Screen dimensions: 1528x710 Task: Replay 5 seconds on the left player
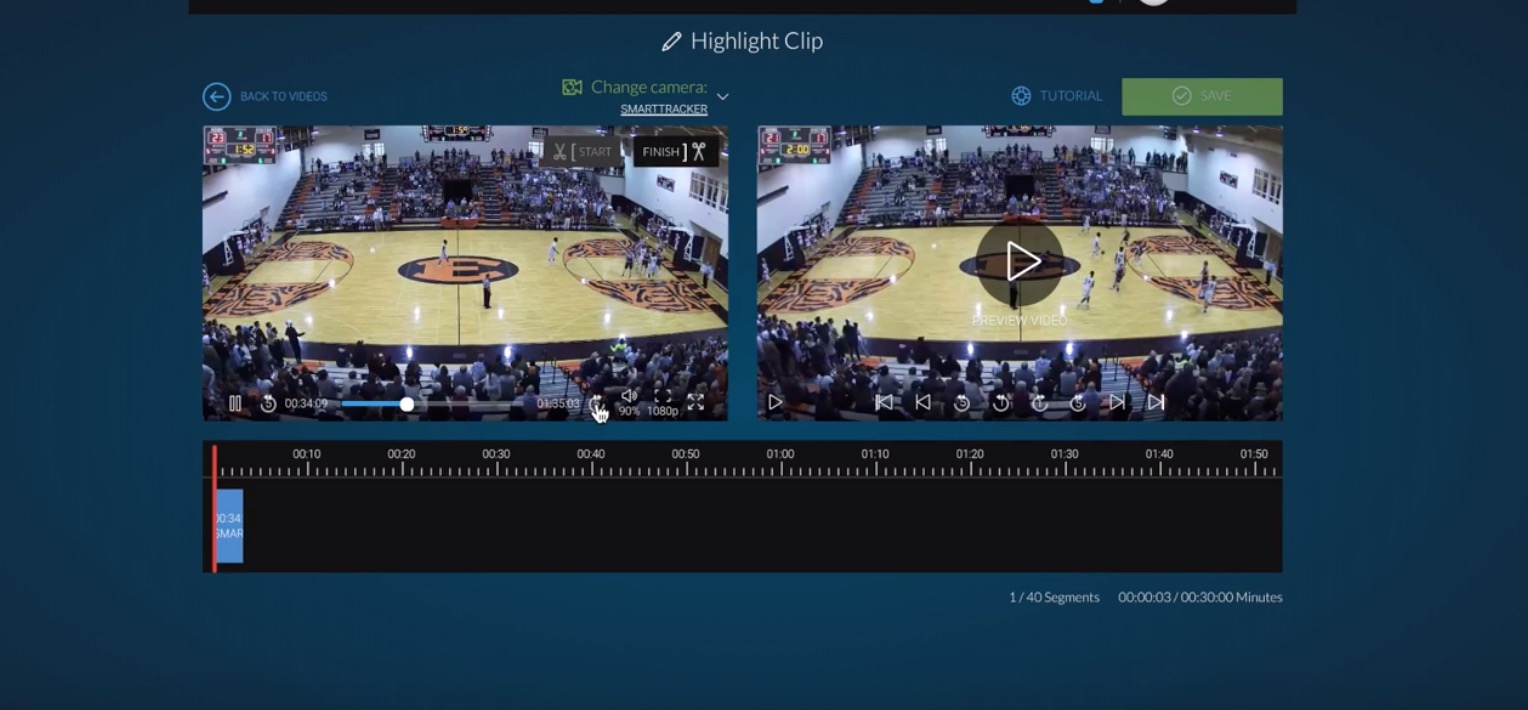coord(268,403)
